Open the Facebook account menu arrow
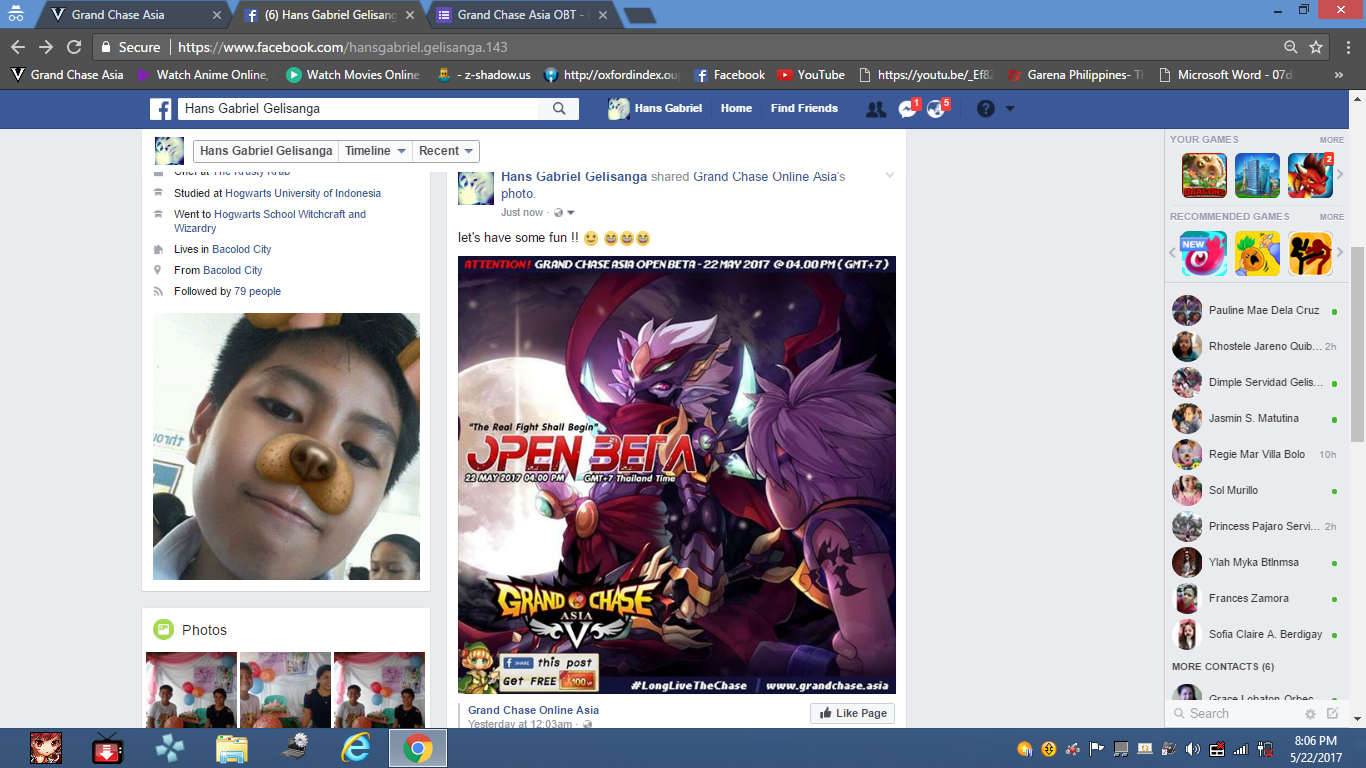 (x=1010, y=109)
